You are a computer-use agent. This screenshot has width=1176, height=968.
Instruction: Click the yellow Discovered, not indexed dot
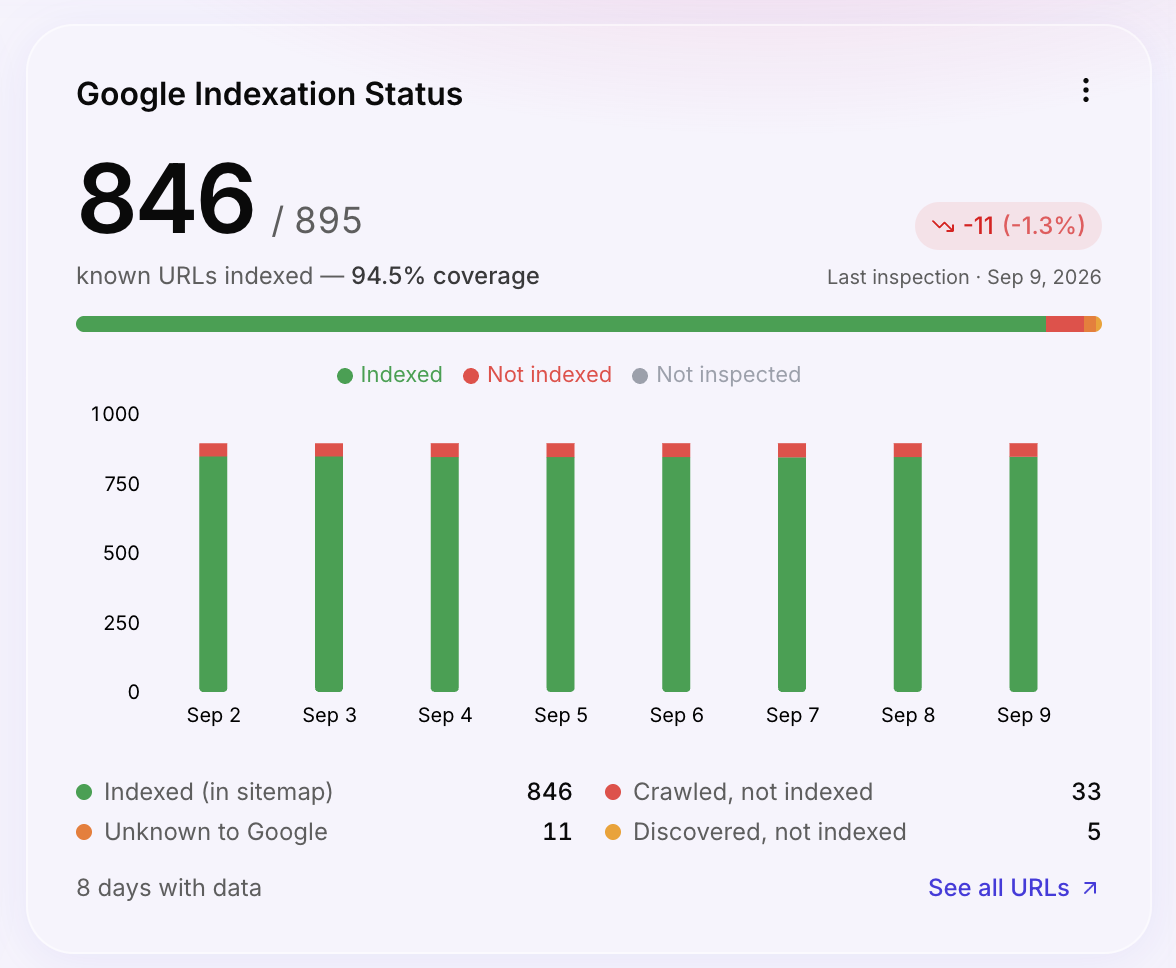[x=613, y=832]
